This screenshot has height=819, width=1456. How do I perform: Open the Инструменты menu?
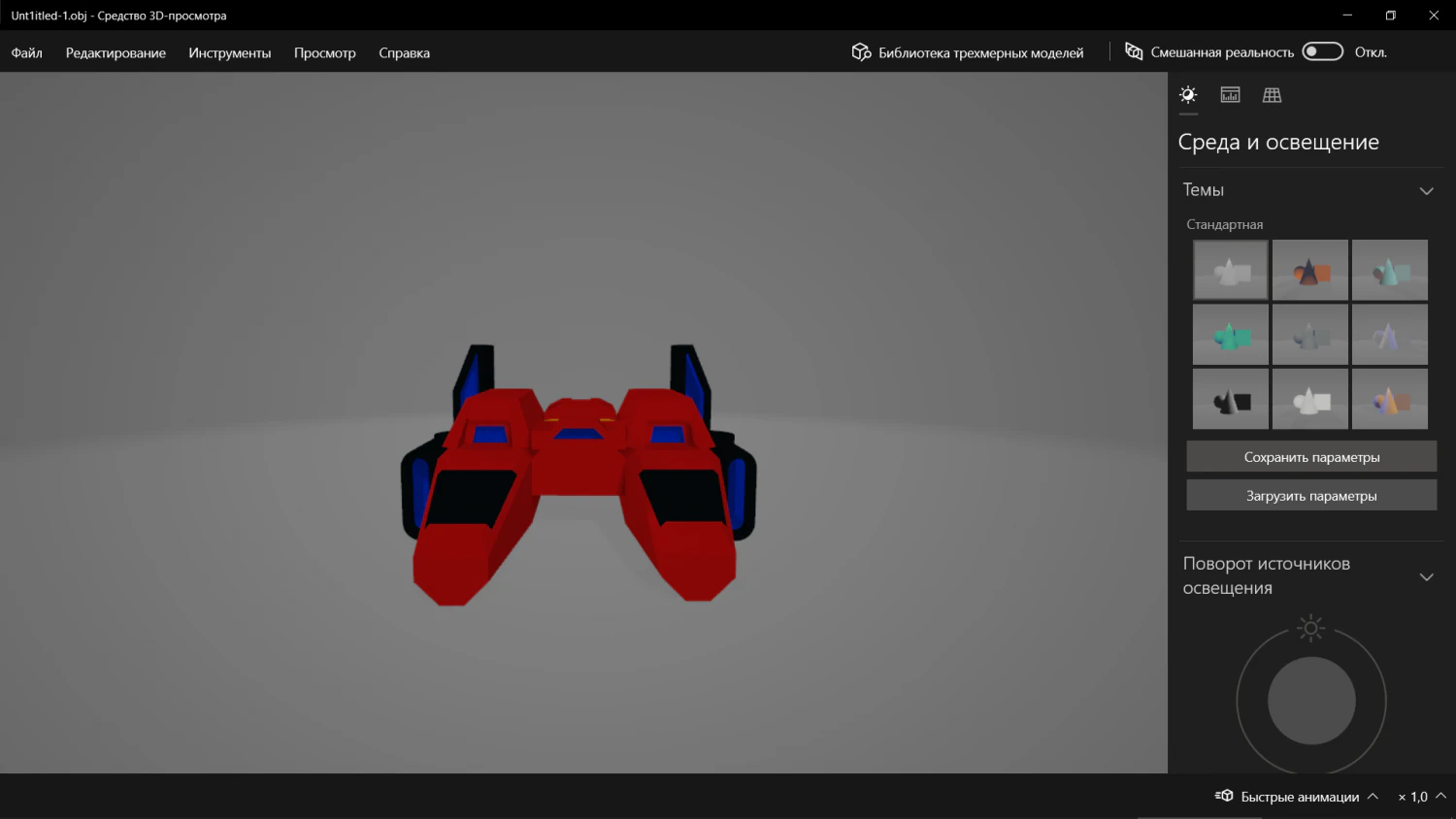point(230,52)
